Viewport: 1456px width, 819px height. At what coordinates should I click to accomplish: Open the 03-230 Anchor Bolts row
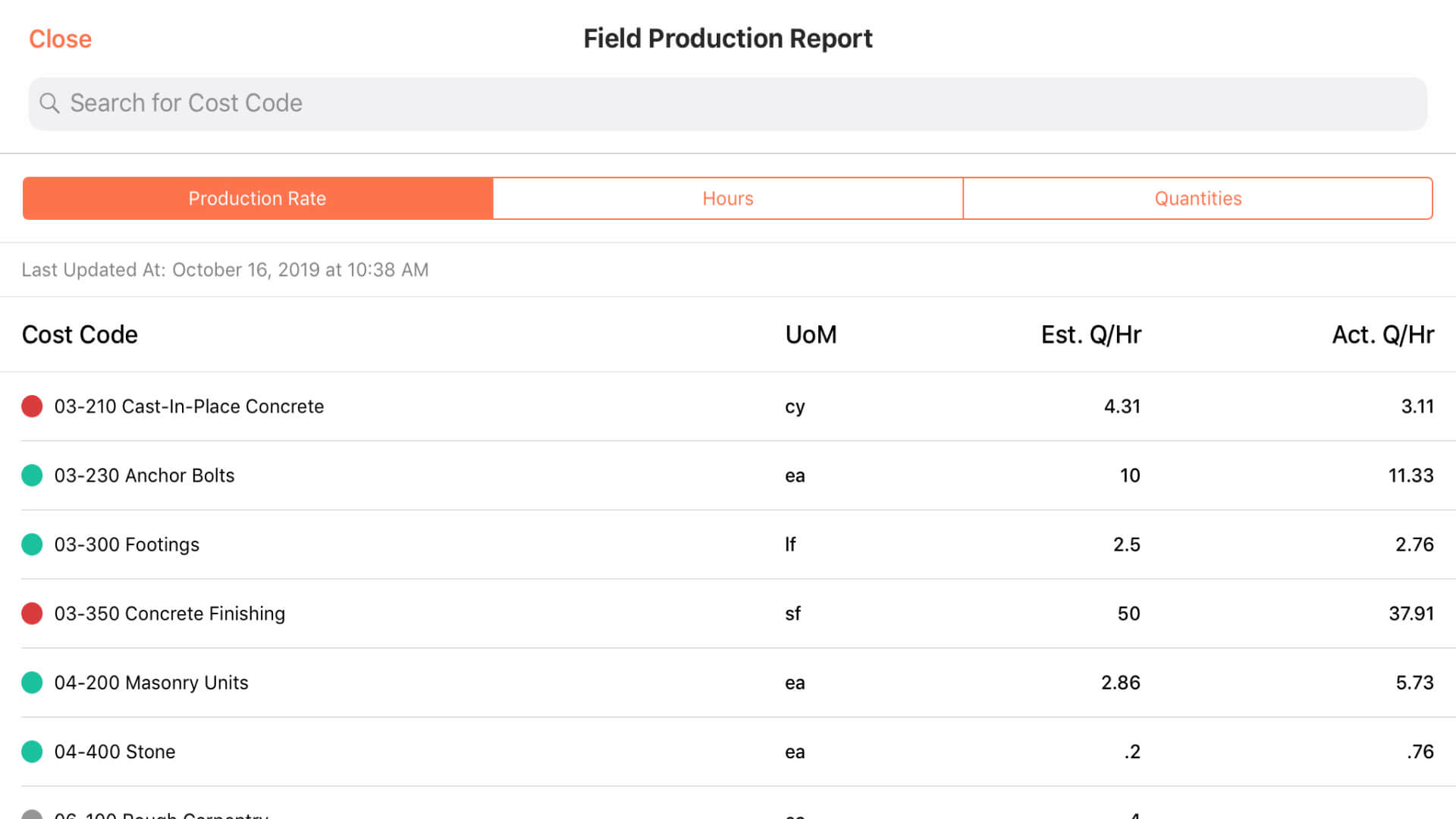[144, 475]
